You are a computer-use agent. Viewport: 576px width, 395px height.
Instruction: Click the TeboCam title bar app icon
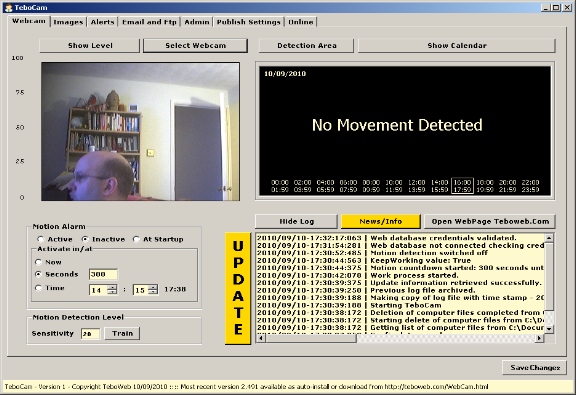(8, 7)
